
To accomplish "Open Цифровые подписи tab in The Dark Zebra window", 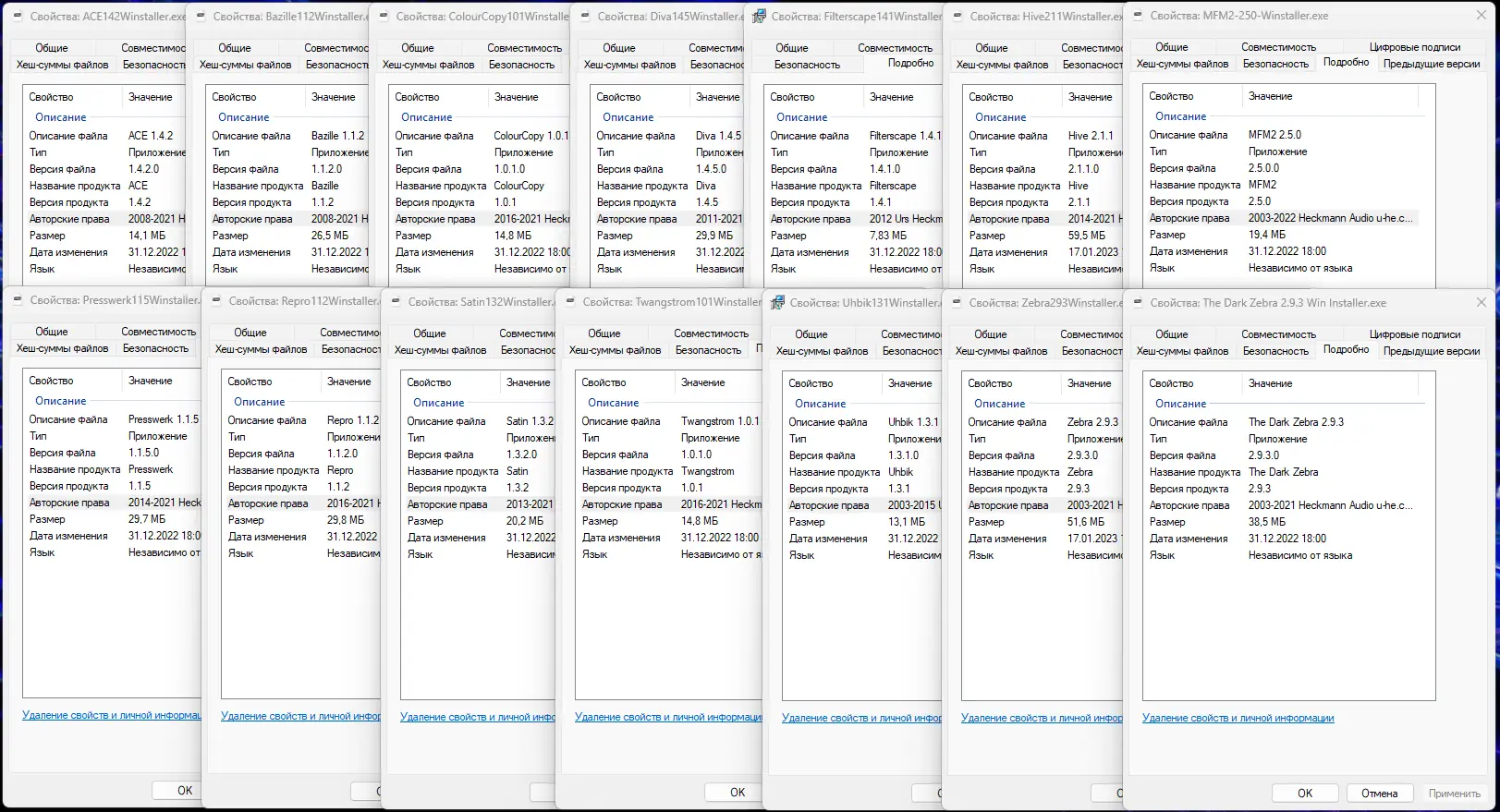I will 1415,334.
